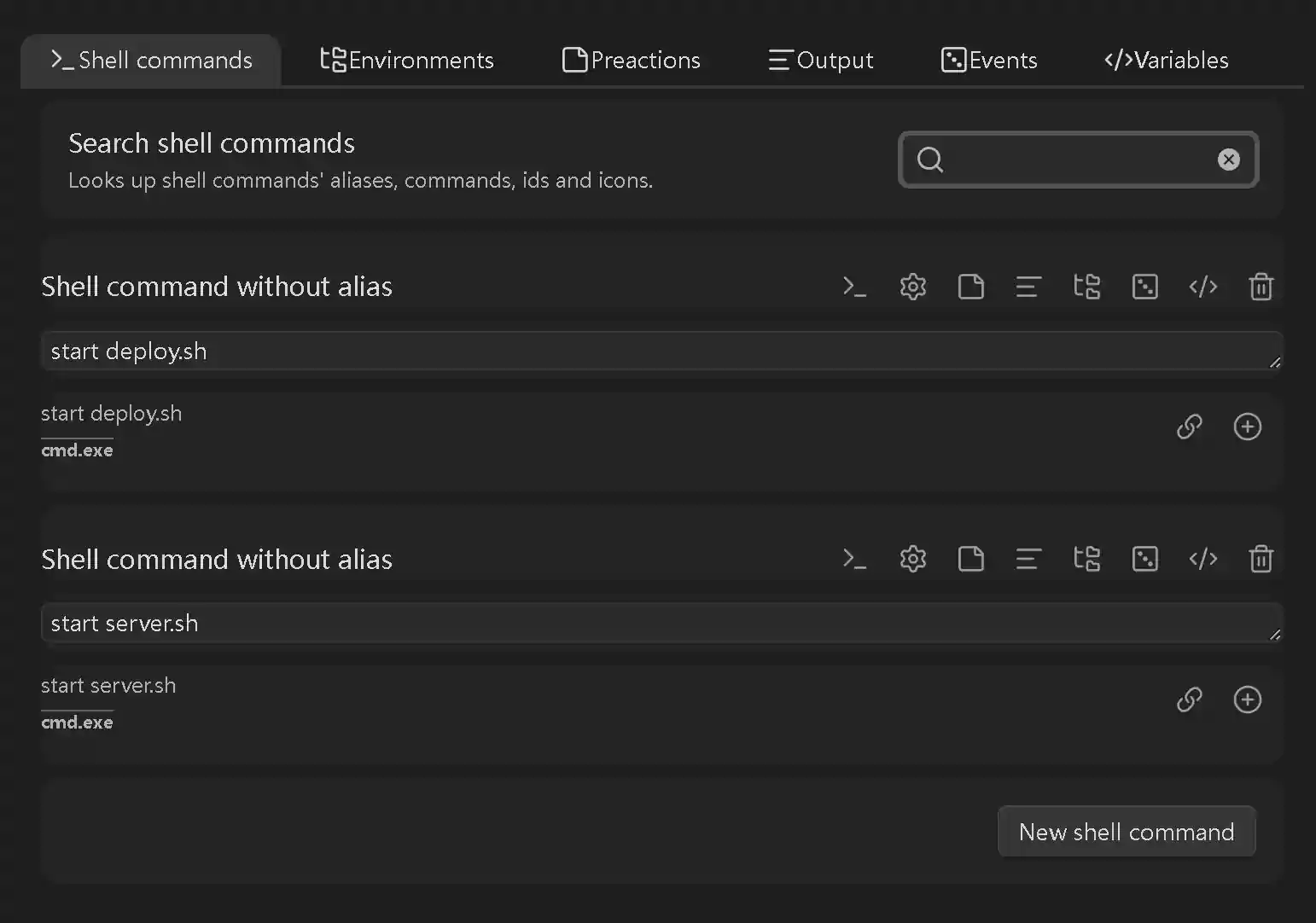This screenshot has height=923, width=1316.
Task: Open Environments icon for start server.sh command
Action: click(1086, 559)
